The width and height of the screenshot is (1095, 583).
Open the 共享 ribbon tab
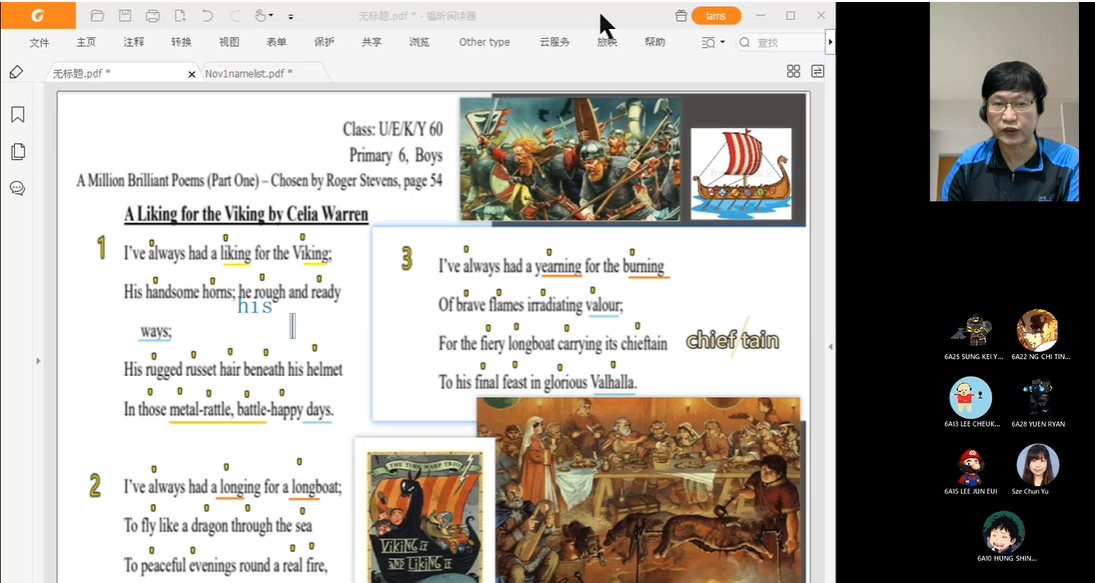(372, 42)
